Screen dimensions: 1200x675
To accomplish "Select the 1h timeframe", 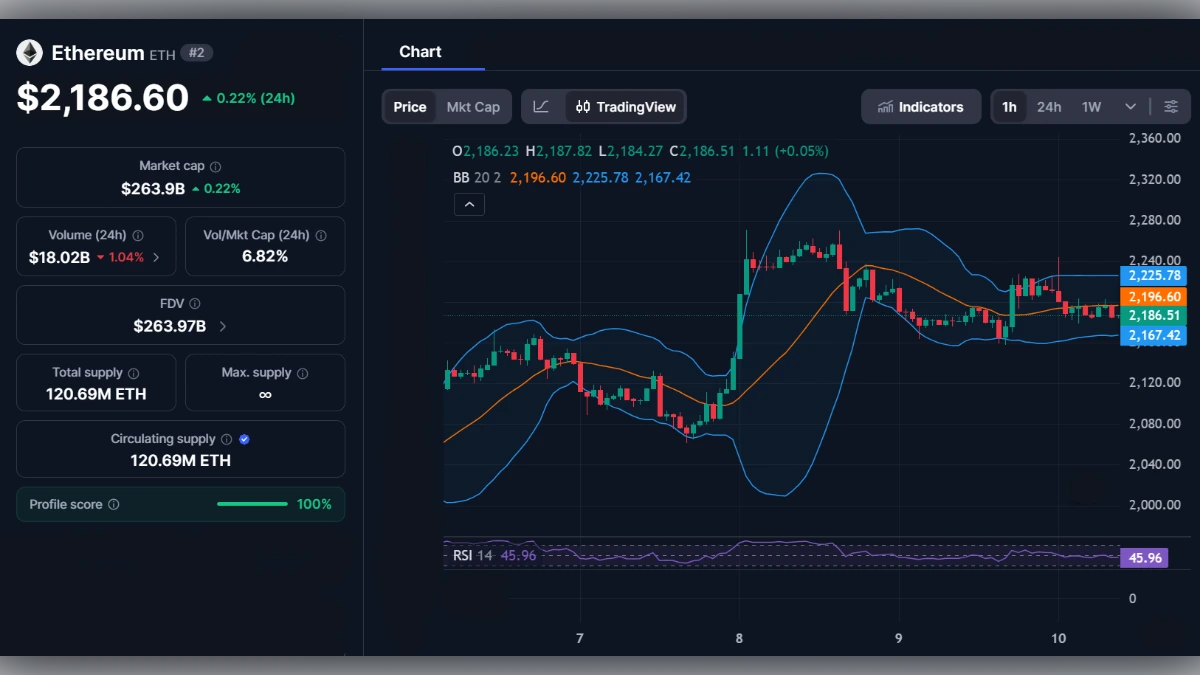I will [1008, 106].
